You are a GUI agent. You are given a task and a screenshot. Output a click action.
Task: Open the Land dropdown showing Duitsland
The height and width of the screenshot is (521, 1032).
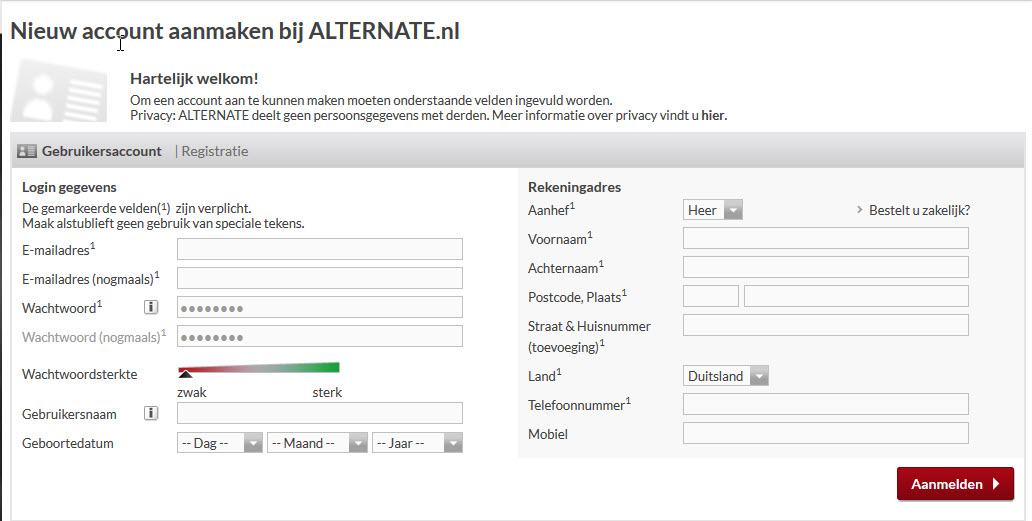[725, 376]
